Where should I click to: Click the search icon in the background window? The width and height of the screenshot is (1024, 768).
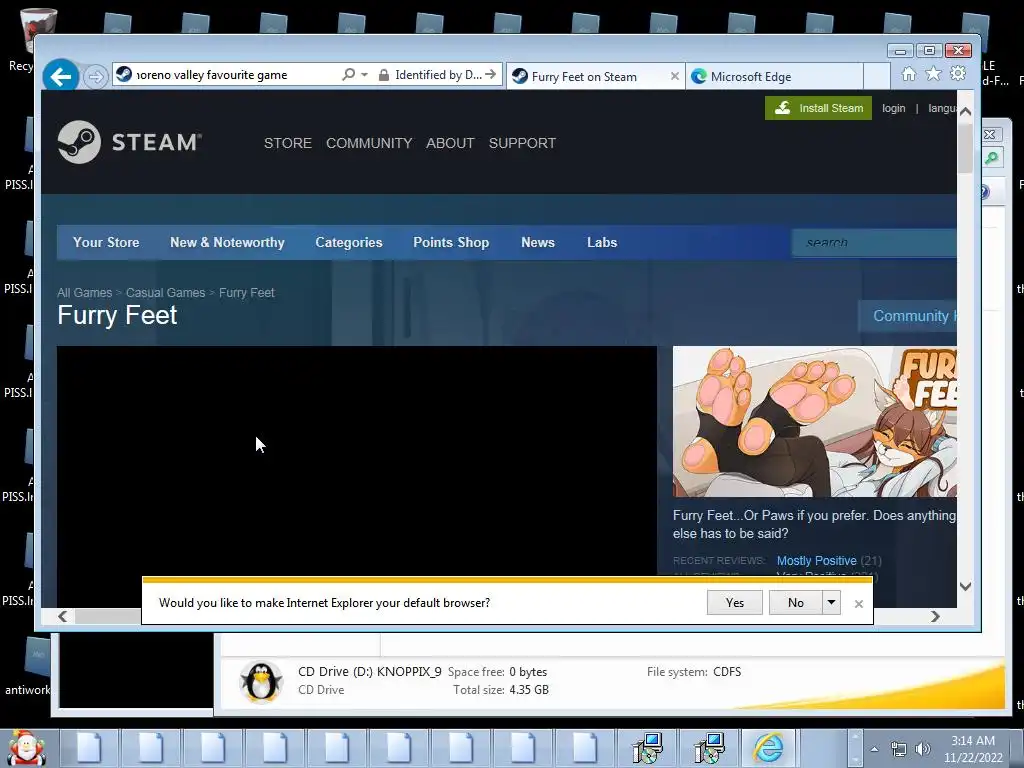[993, 158]
